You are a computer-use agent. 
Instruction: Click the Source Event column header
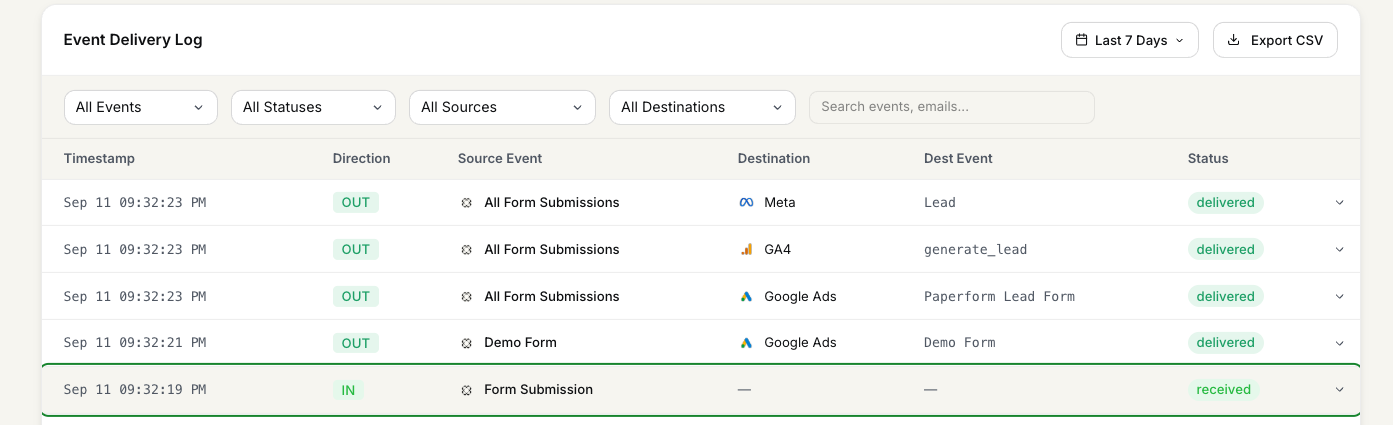click(x=500, y=158)
